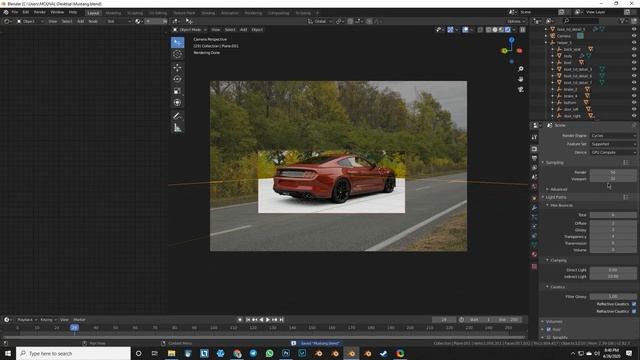Open the Tool properties tab
This screenshot has width=640, height=360.
coord(534,138)
